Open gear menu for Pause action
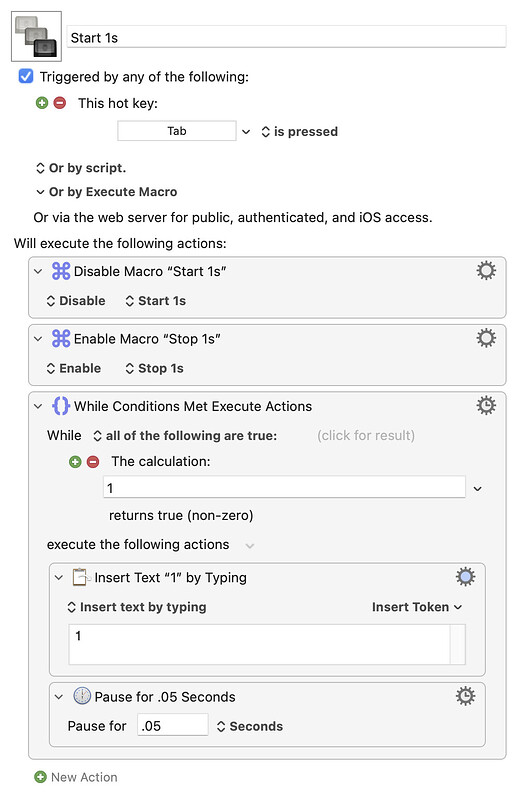The height and width of the screenshot is (794, 517). pos(465,696)
